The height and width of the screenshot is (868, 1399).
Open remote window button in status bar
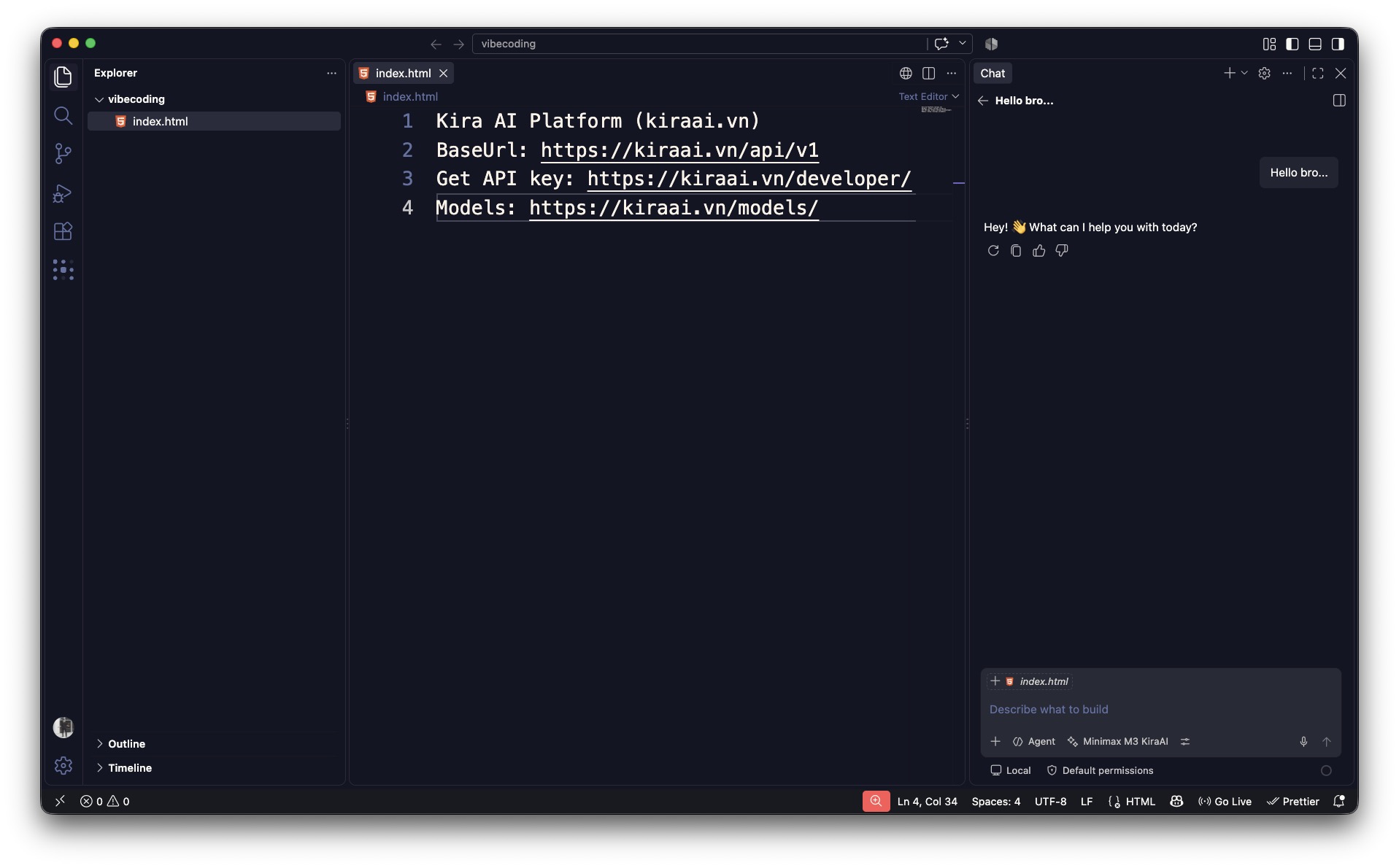(x=60, y=801)
